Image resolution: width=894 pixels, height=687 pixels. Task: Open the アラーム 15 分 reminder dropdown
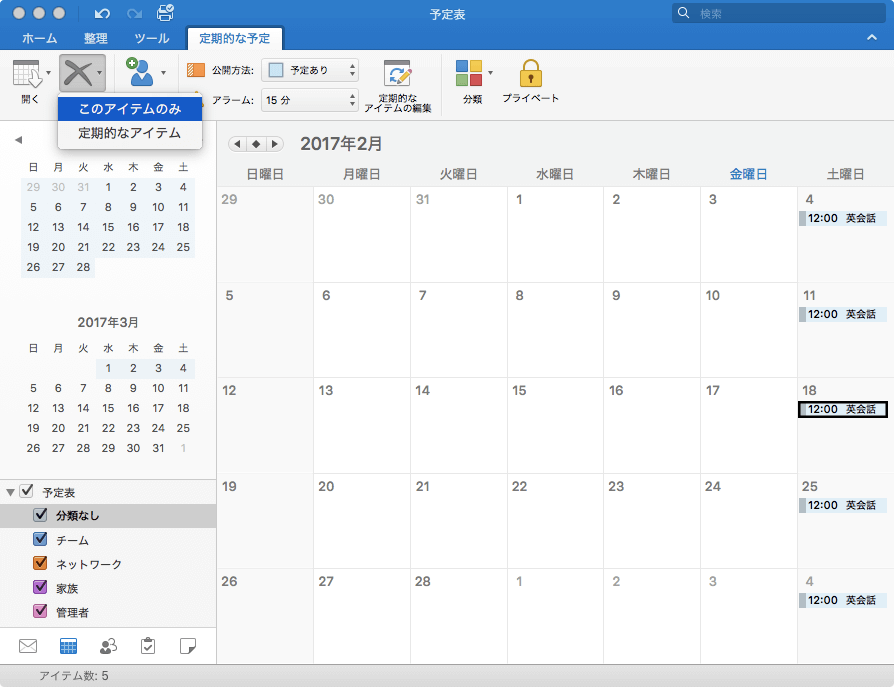coord(310,100)
